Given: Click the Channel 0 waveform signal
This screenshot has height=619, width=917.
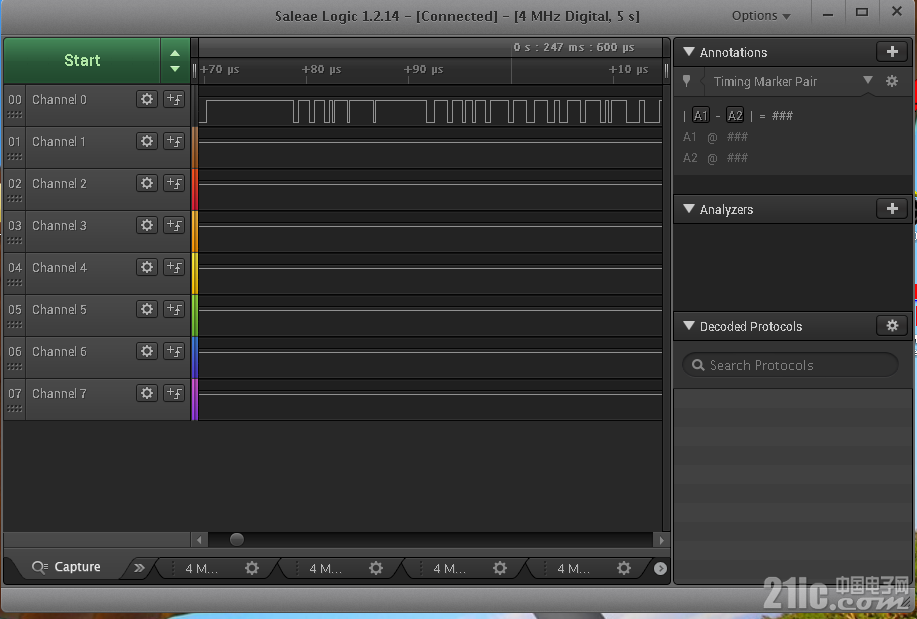Looking at the screenshot, I should (430, 111).
